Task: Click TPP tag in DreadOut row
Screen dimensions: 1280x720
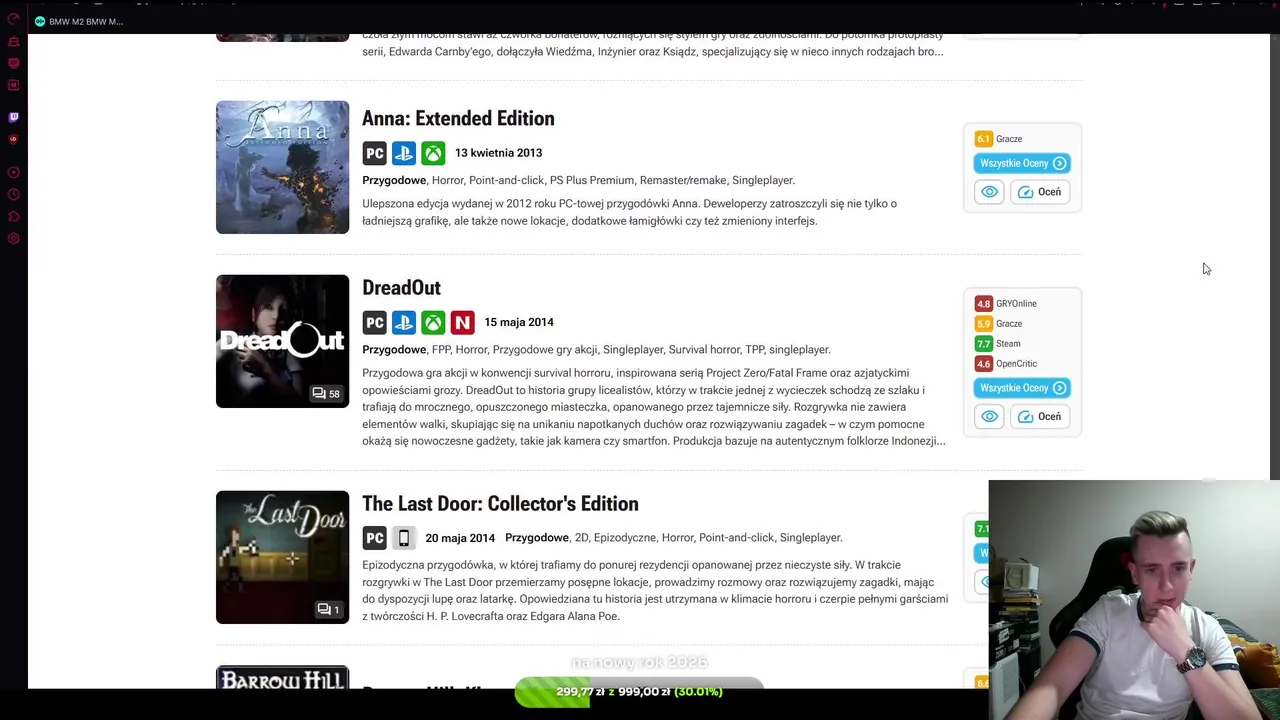Action: (755, 350)
